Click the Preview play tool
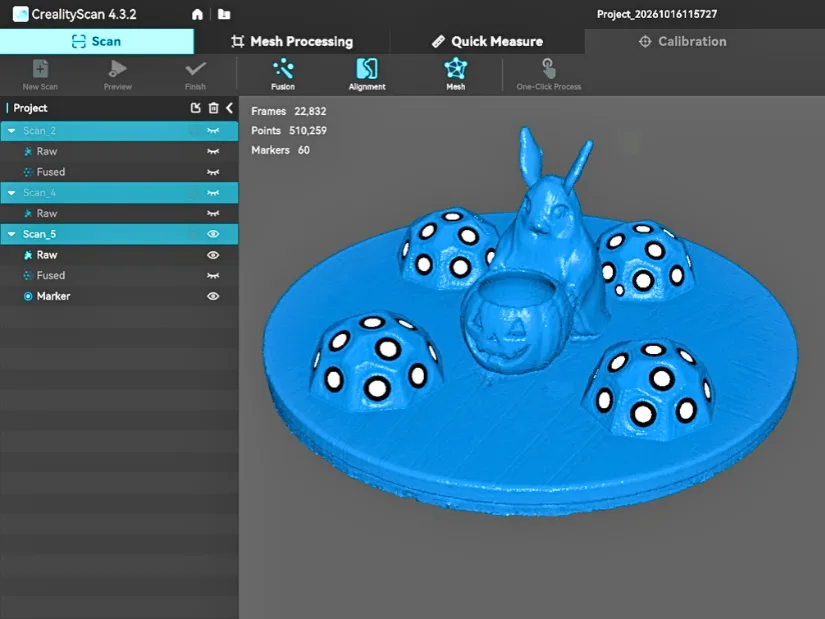 coord(117,75)
